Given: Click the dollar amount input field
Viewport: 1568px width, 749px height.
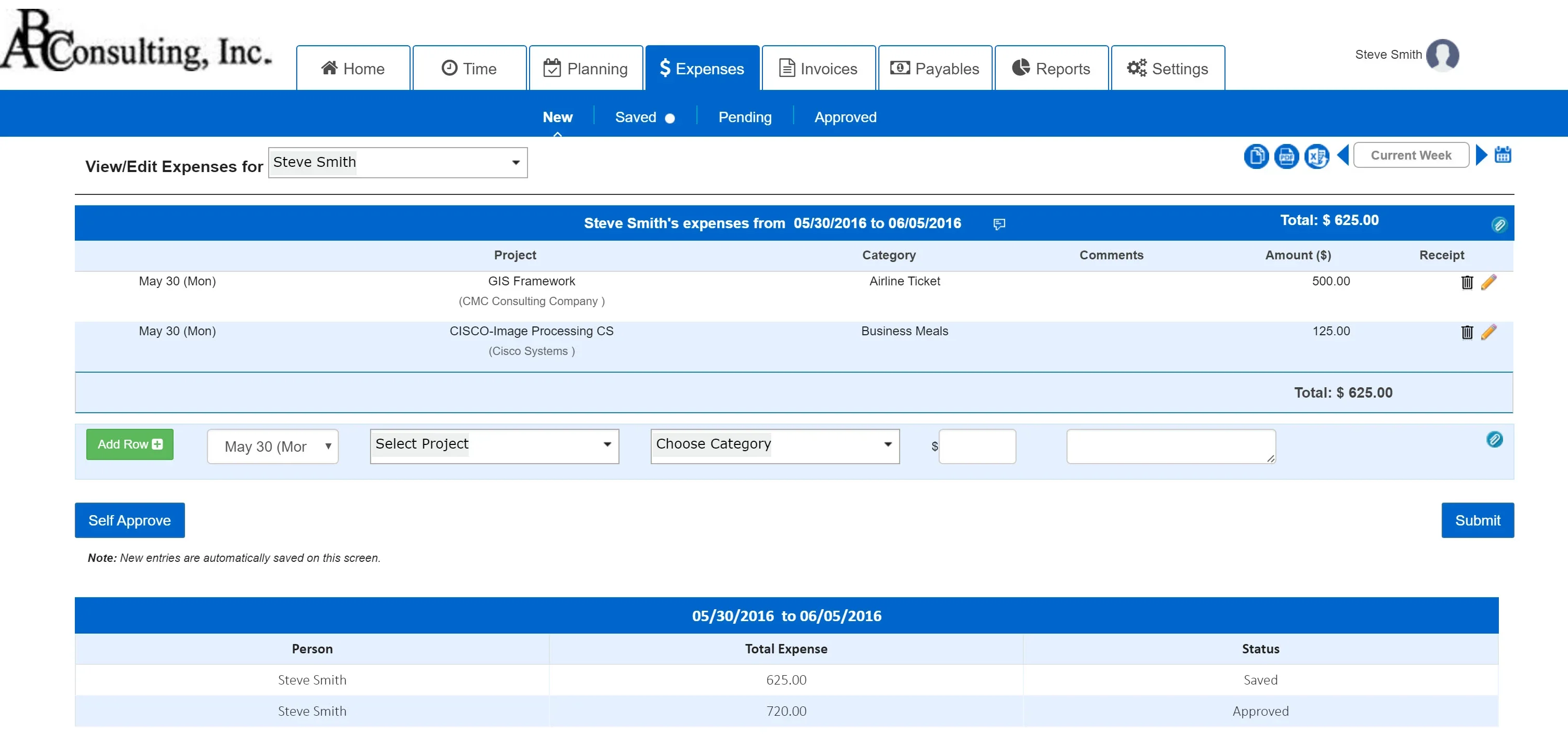Looking at the screenshot, I should click(977, 447).
